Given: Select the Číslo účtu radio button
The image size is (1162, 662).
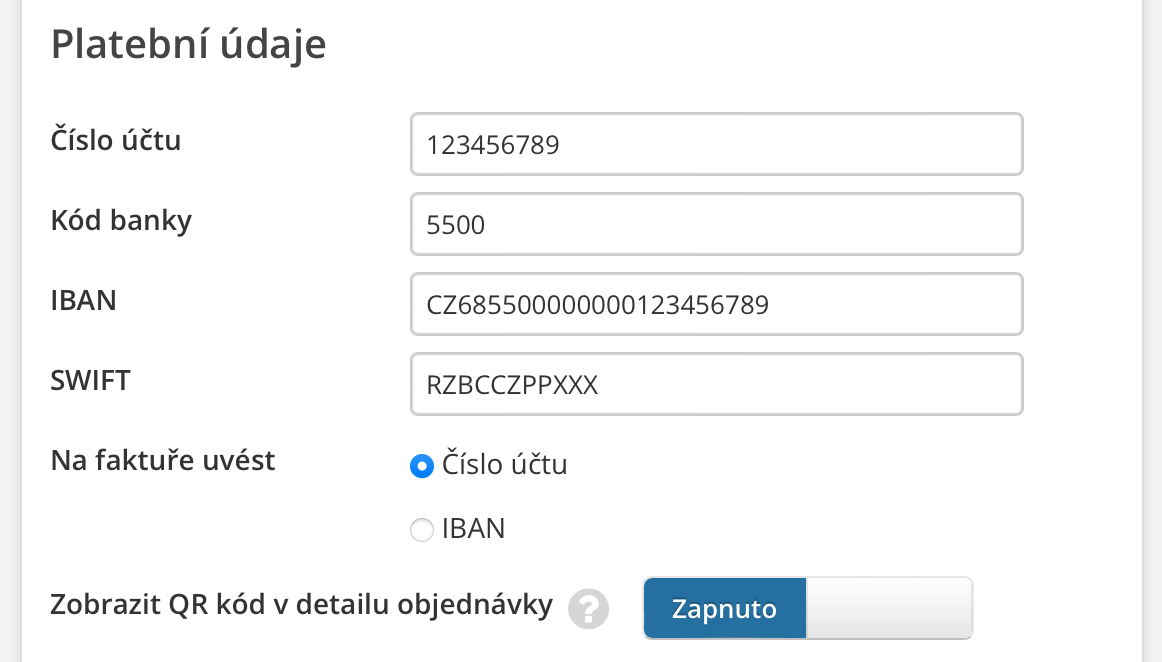Looking at the screenshot, I should tap(422, 466).
